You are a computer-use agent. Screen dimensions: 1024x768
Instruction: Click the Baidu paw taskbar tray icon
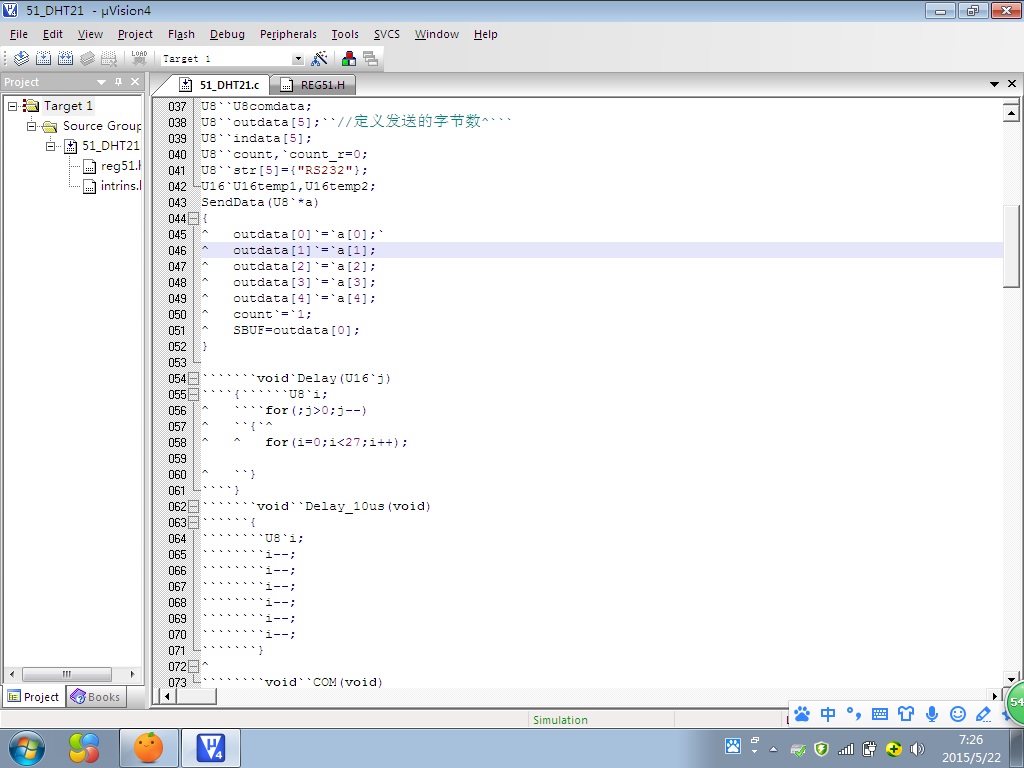(733, 746)
